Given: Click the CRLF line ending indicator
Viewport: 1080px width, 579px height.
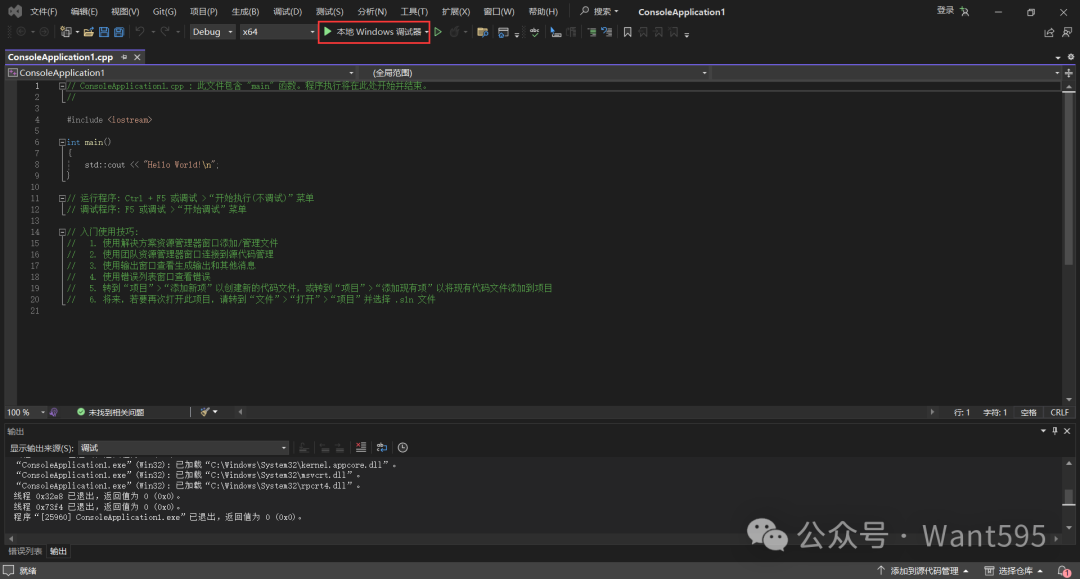Looking at the screenshot, I should [1059, 412].
